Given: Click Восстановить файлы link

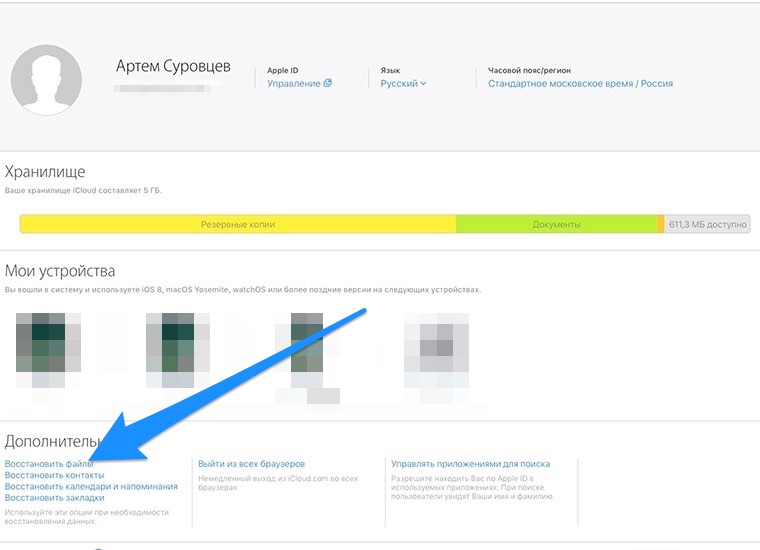Looking at the screenshot, I should [x=48, y=464].
